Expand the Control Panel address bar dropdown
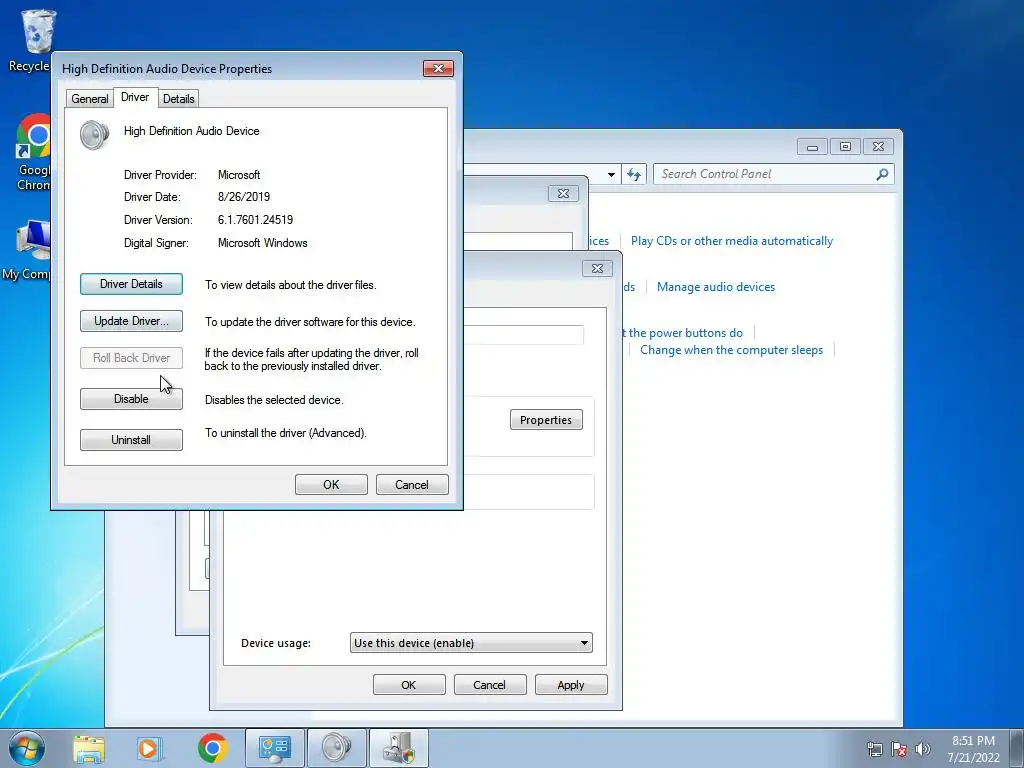 click(611, 174)
